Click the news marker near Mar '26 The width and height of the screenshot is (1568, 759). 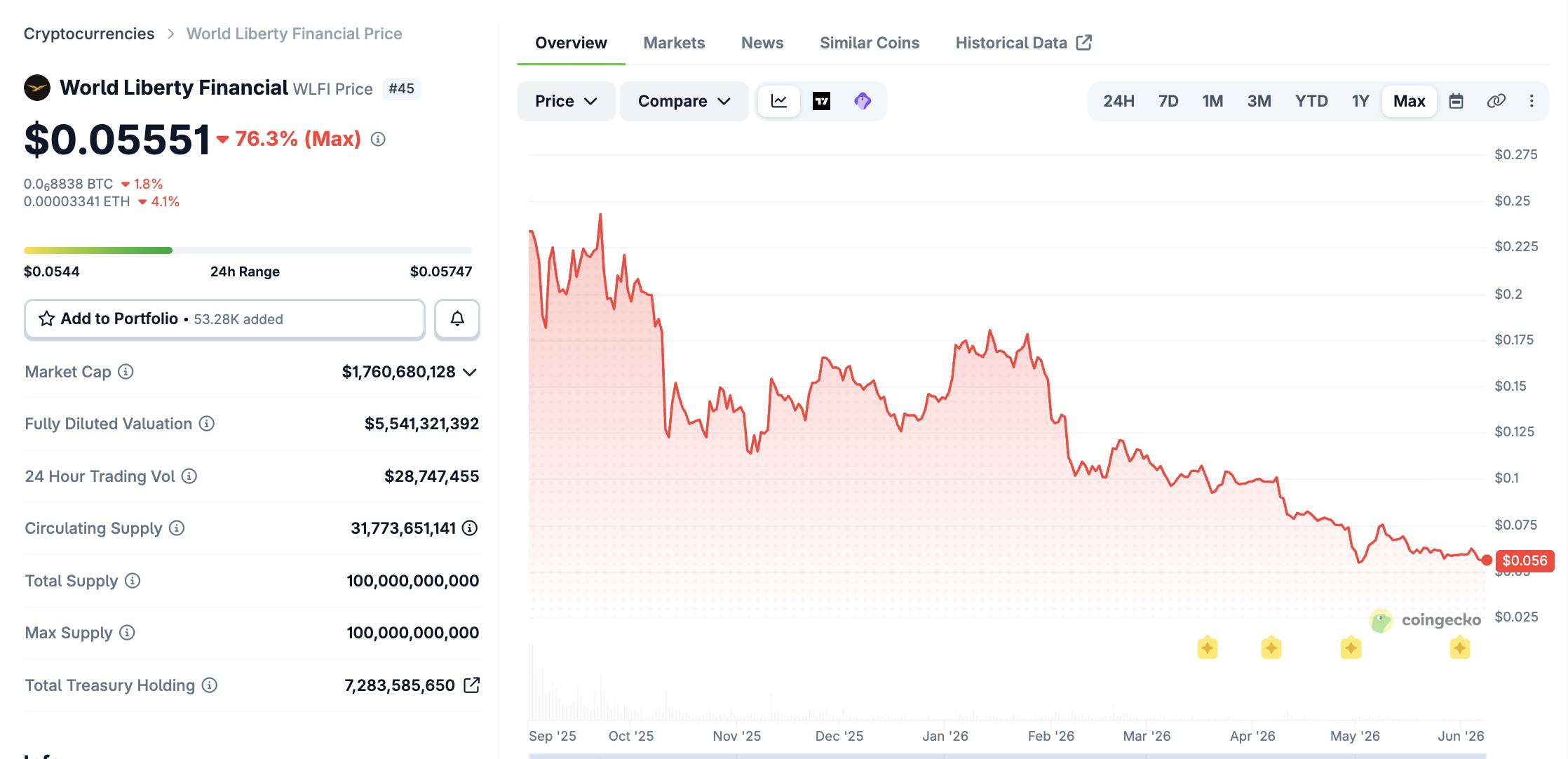coord(1208,647)
